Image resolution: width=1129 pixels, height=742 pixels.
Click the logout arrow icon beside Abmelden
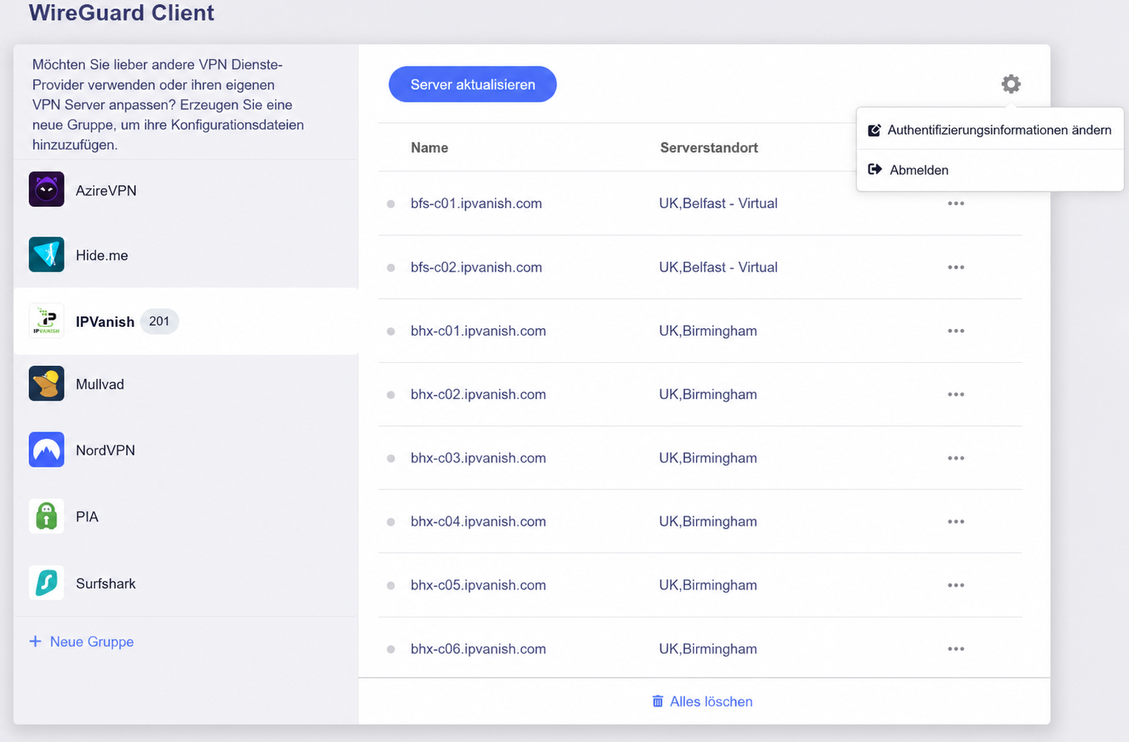875,169
